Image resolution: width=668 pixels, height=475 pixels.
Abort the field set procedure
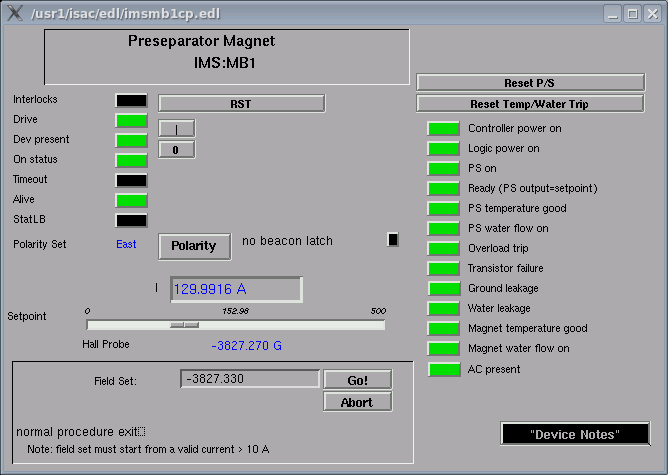pyautogui.click(x=357, y=402)
